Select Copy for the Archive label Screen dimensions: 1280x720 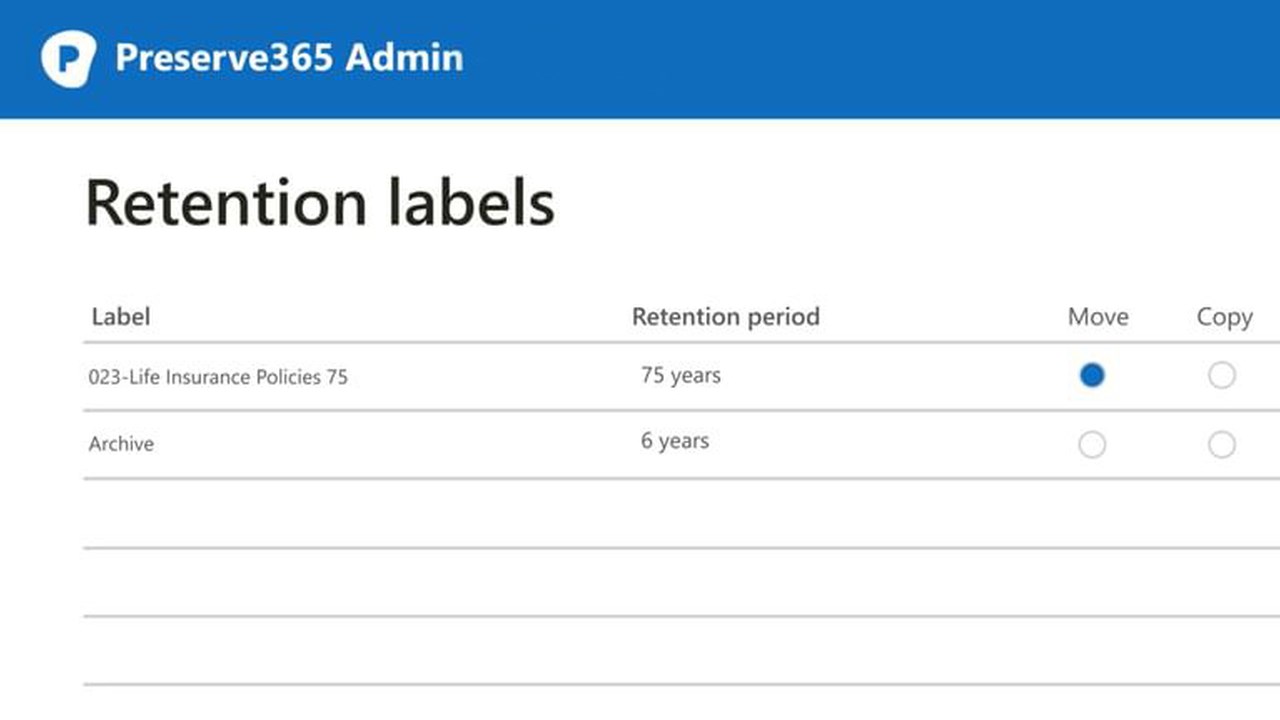(x=1221, y=444)
